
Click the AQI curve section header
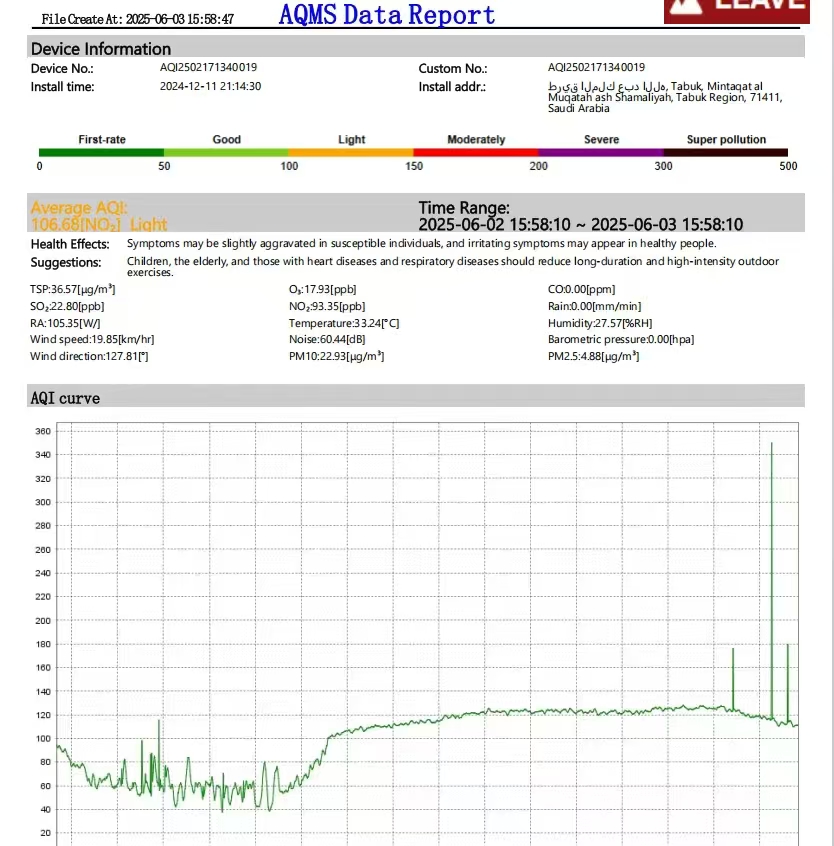tap(65, 398)
